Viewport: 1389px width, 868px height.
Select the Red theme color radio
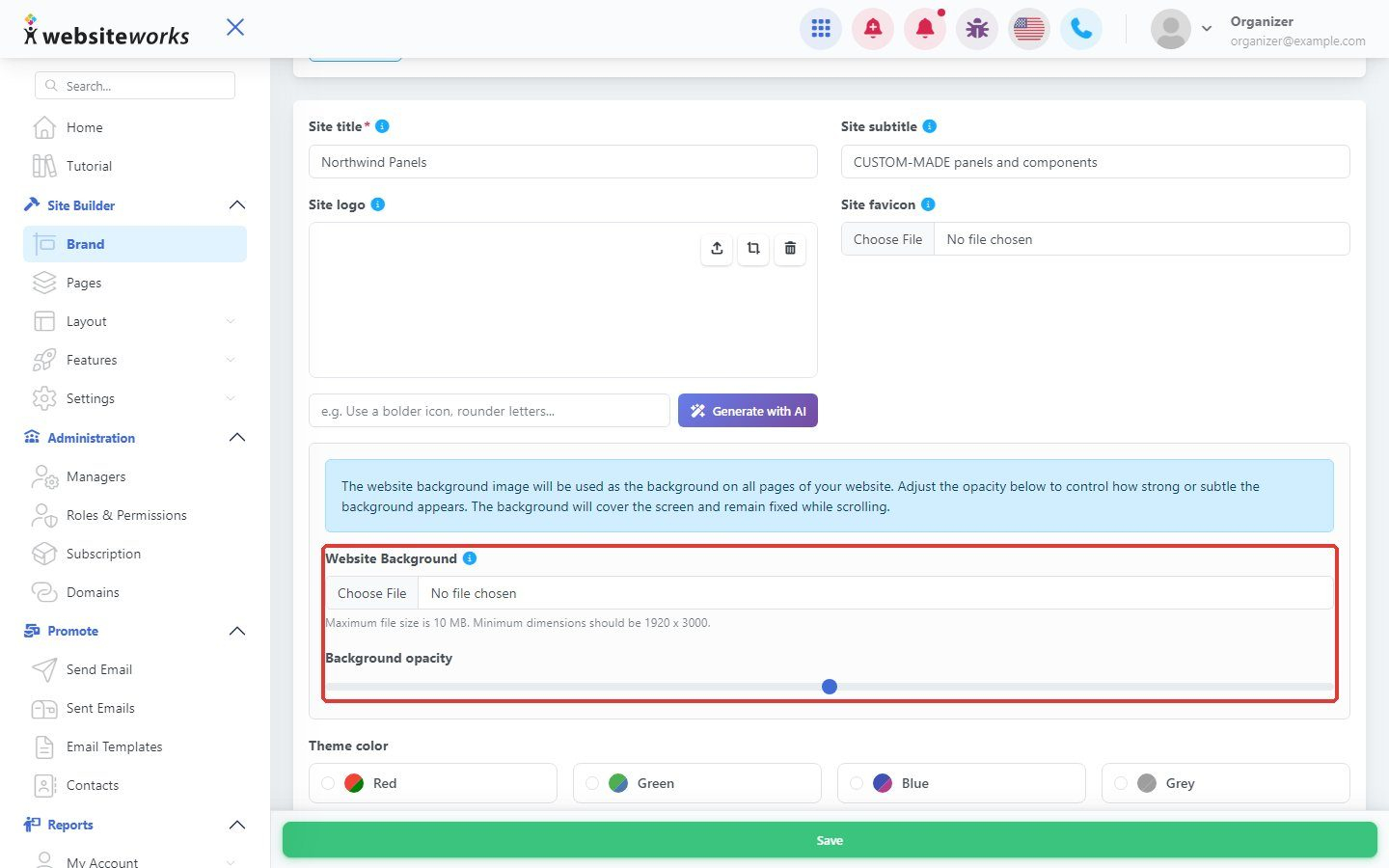click(x=328, y=783)
